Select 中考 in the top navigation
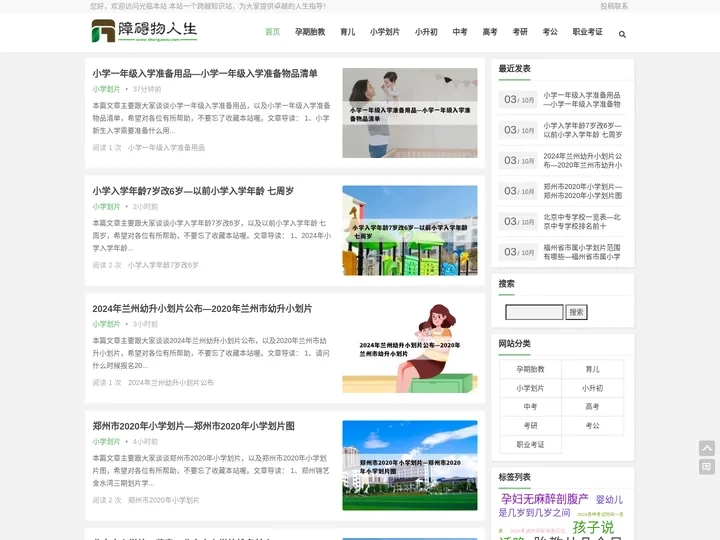 (x=460, y=32)
